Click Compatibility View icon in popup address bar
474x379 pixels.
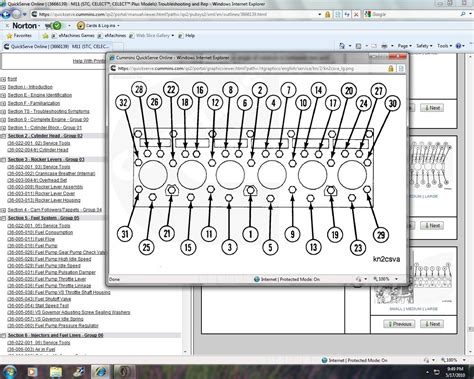(x=401, y=68)
